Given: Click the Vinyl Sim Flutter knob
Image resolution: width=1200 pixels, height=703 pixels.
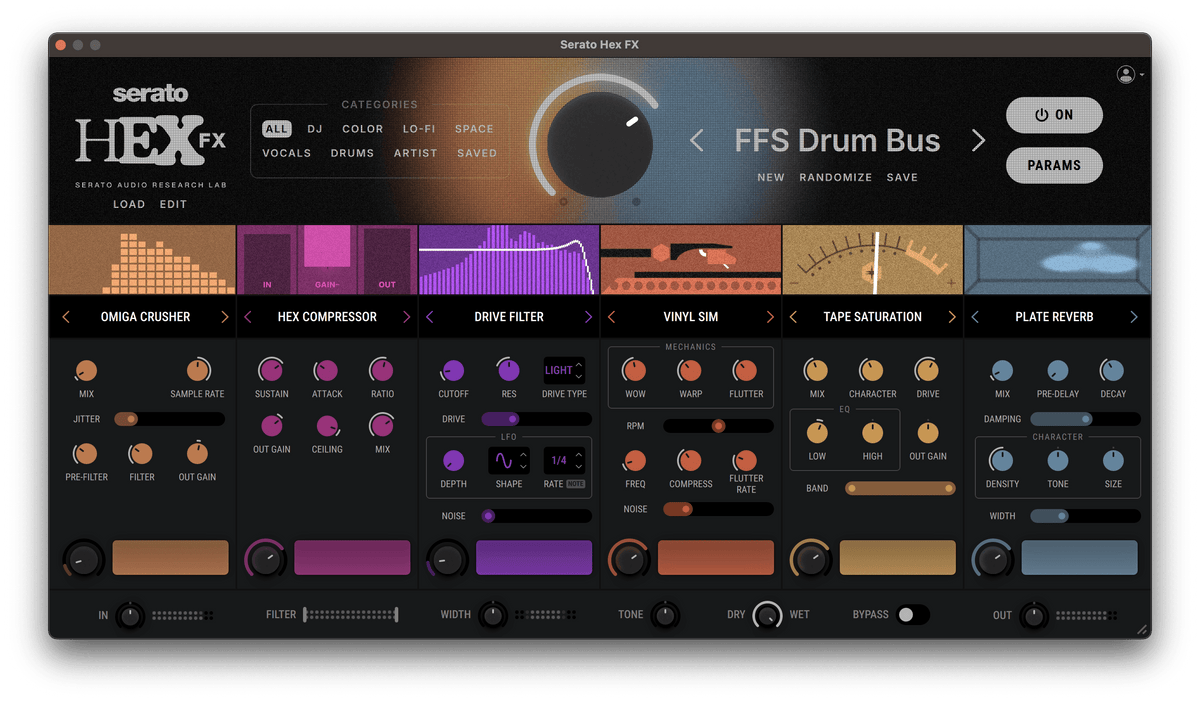Looking at the screenshot, I should 745,371.
